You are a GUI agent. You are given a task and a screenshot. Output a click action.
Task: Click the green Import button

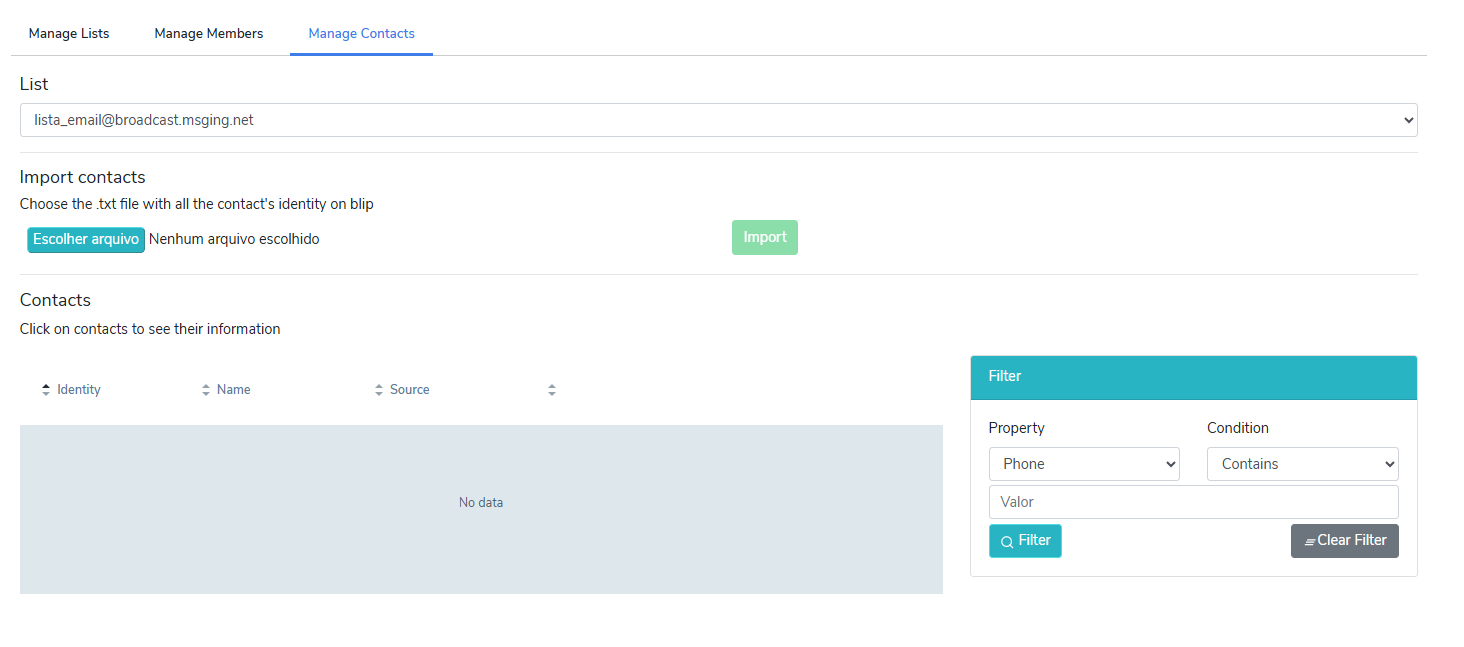764,238
